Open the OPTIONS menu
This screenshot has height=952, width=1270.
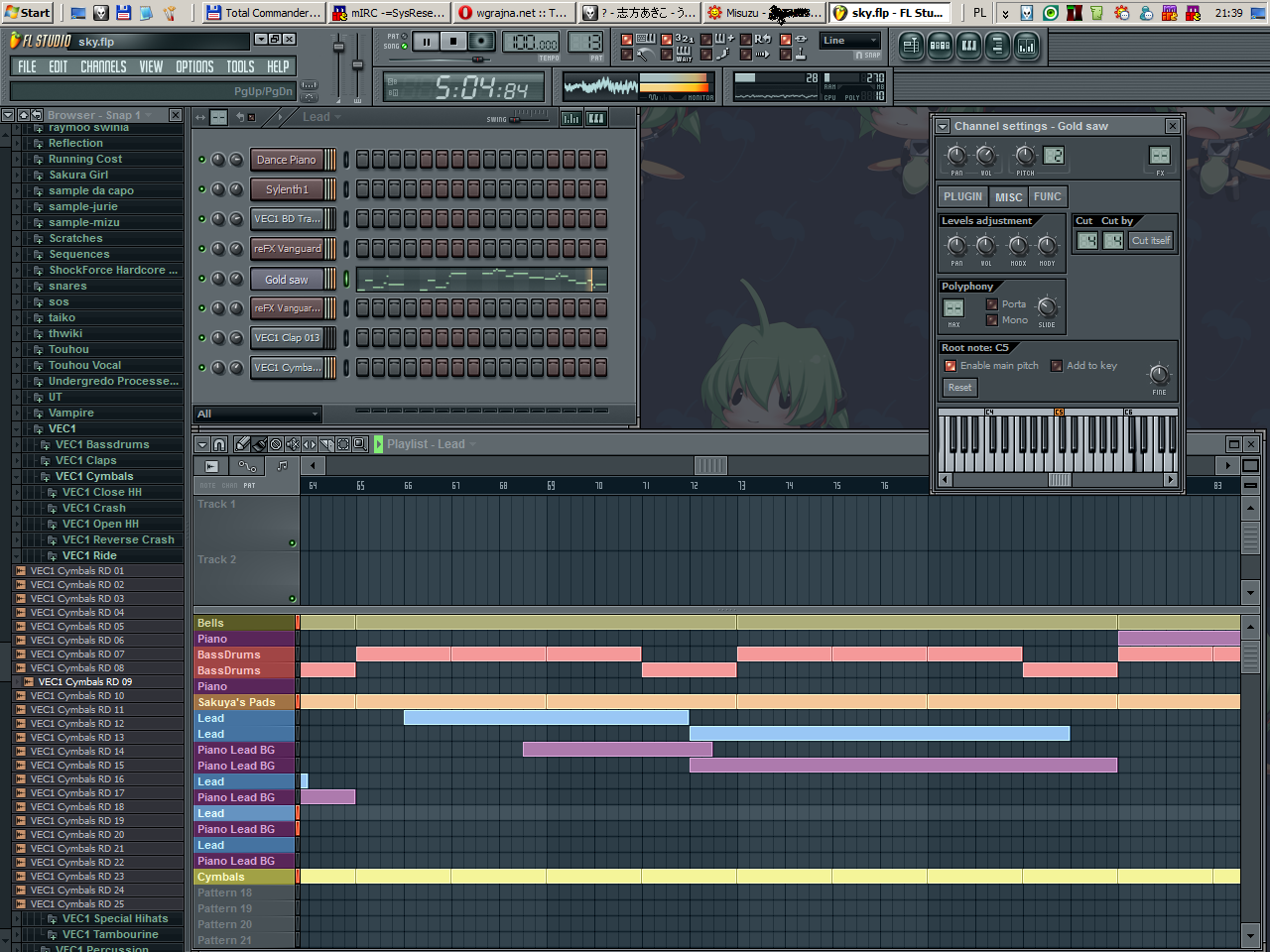pyautogui.click(x=194, y=66)
